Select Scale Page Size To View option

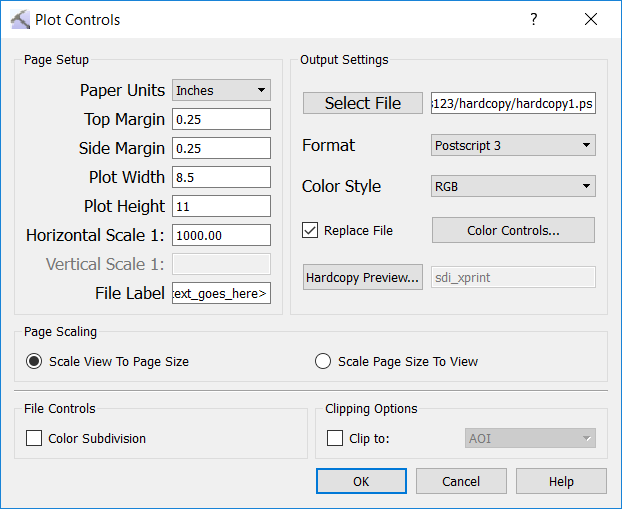tap(323, 361)
